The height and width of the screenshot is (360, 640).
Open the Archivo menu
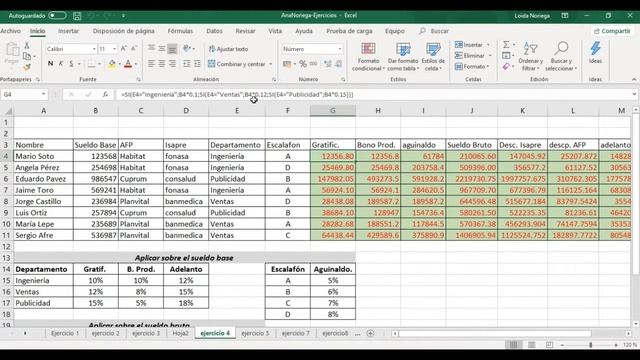tap(10, 31)
